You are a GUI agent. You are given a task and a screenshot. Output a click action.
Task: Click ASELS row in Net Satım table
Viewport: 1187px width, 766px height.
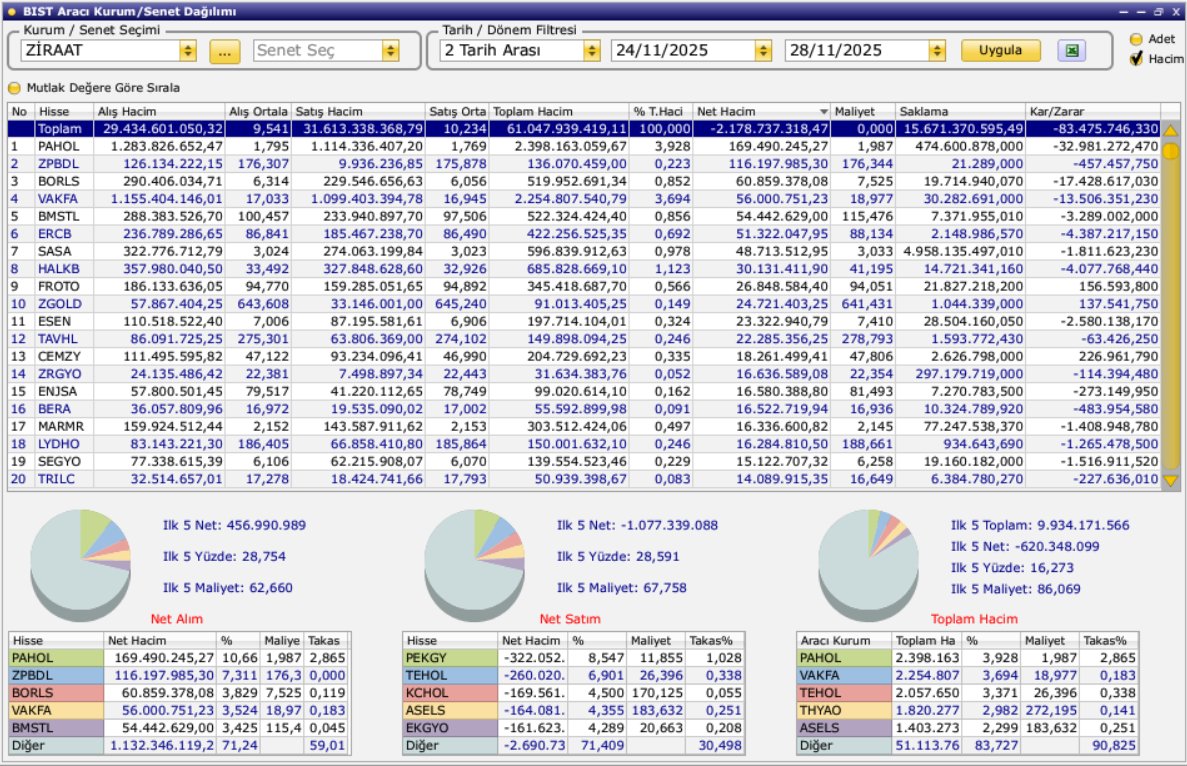pyautogui.click(x=574, y=710)
